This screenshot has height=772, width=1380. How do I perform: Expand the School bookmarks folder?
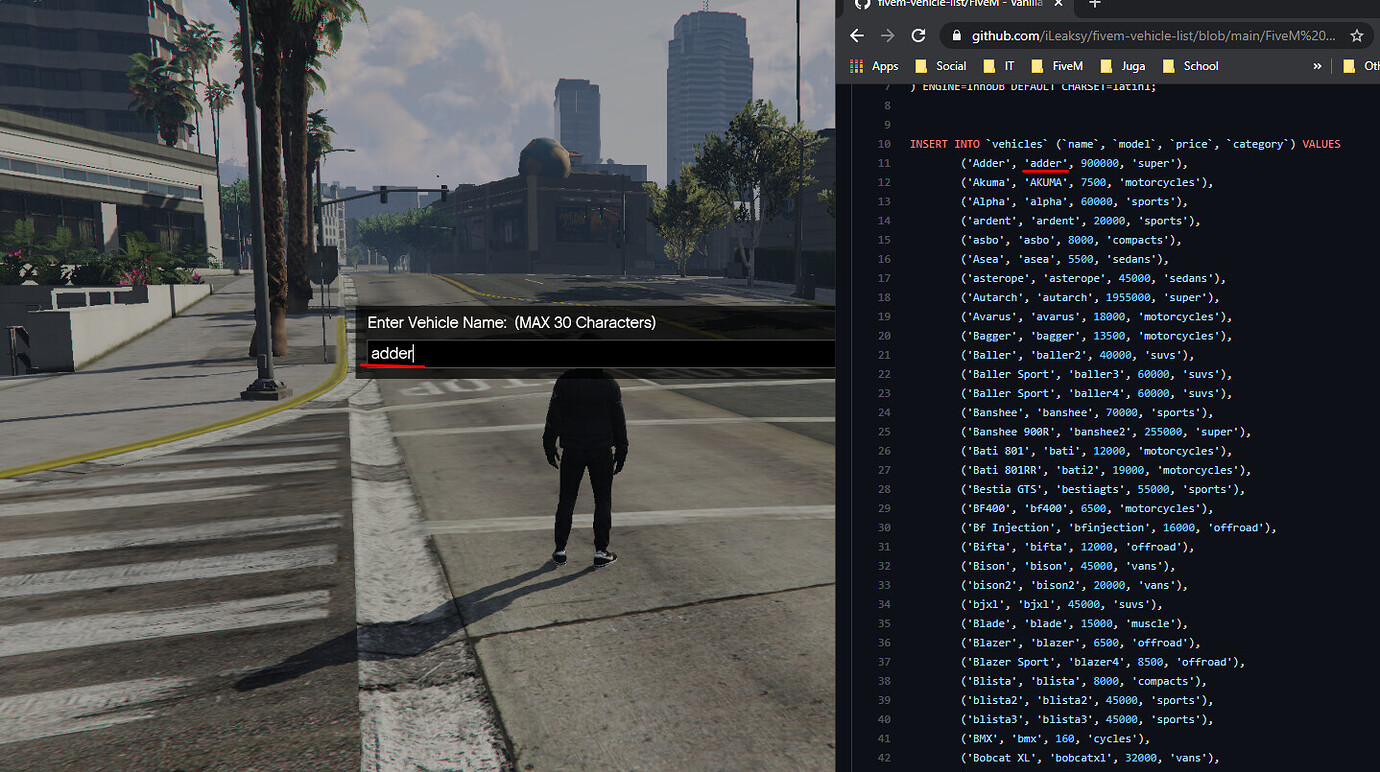click(x=1190, y=66)
